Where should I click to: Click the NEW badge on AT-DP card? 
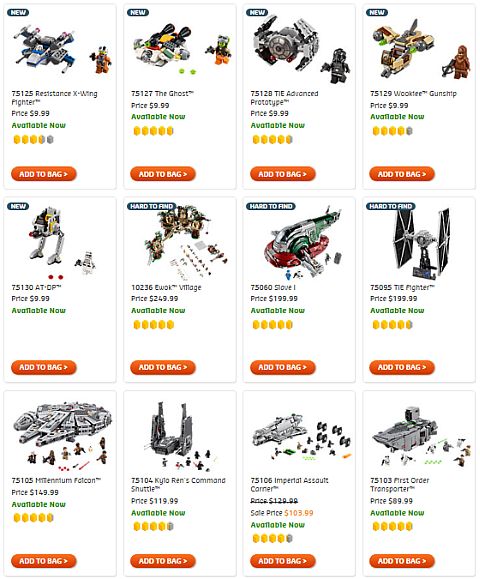click(x=18, y=206)
